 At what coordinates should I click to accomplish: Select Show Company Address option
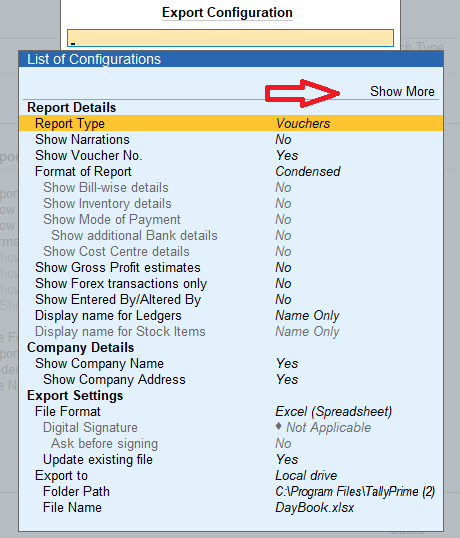pyautogui.click(x=231, y=379)
